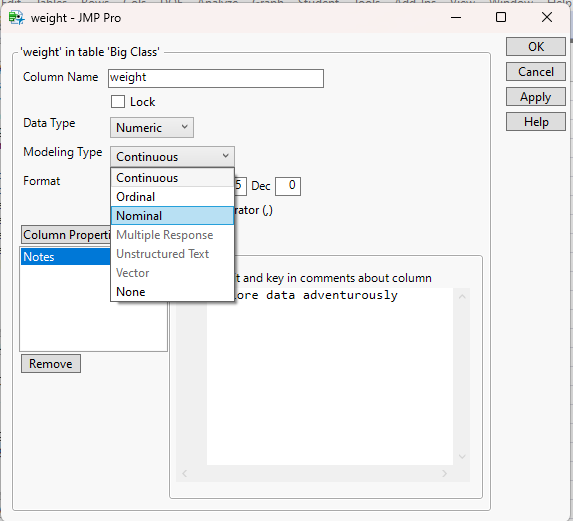This screenshot has width=573, height=521.
Task: Expand the Column Properties menu button
Action: coord(66,235)
